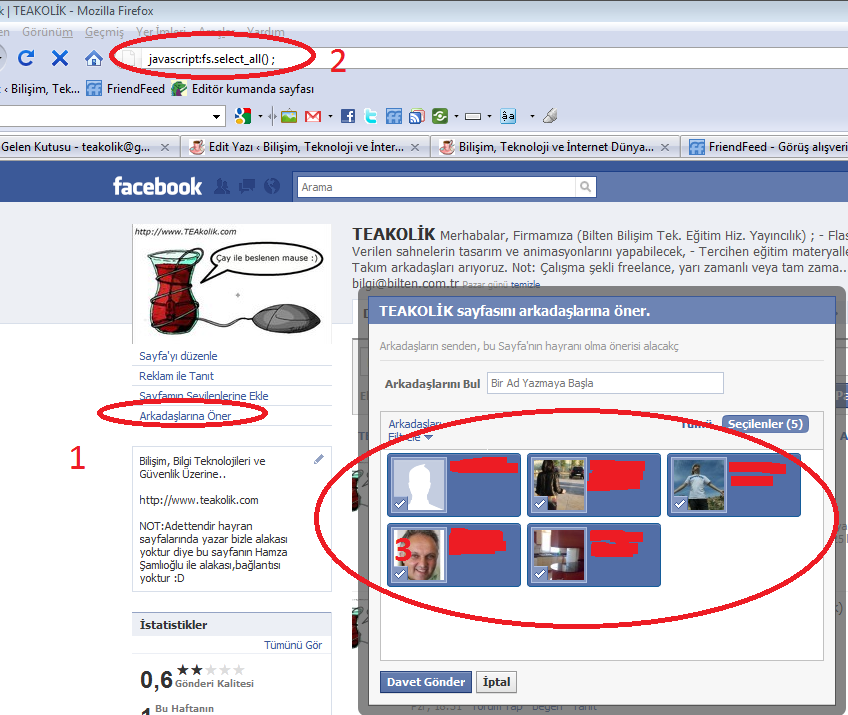This screenshot has width=848, height=715.
Task: Expand the blank rectangle icon dropdown
Action: [x=489, y=116]
